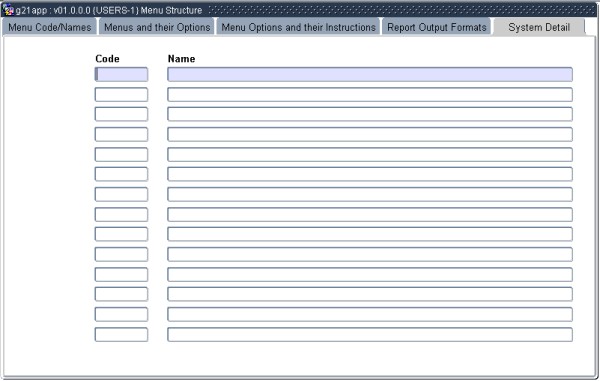The image size is (600, 381).
Task: Select the third row Code field
Action: 121,114
